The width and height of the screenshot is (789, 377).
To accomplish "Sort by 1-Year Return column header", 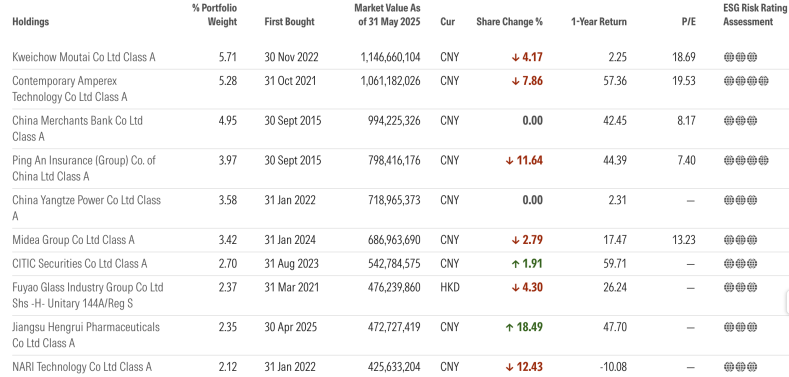I will coord(599,22).
